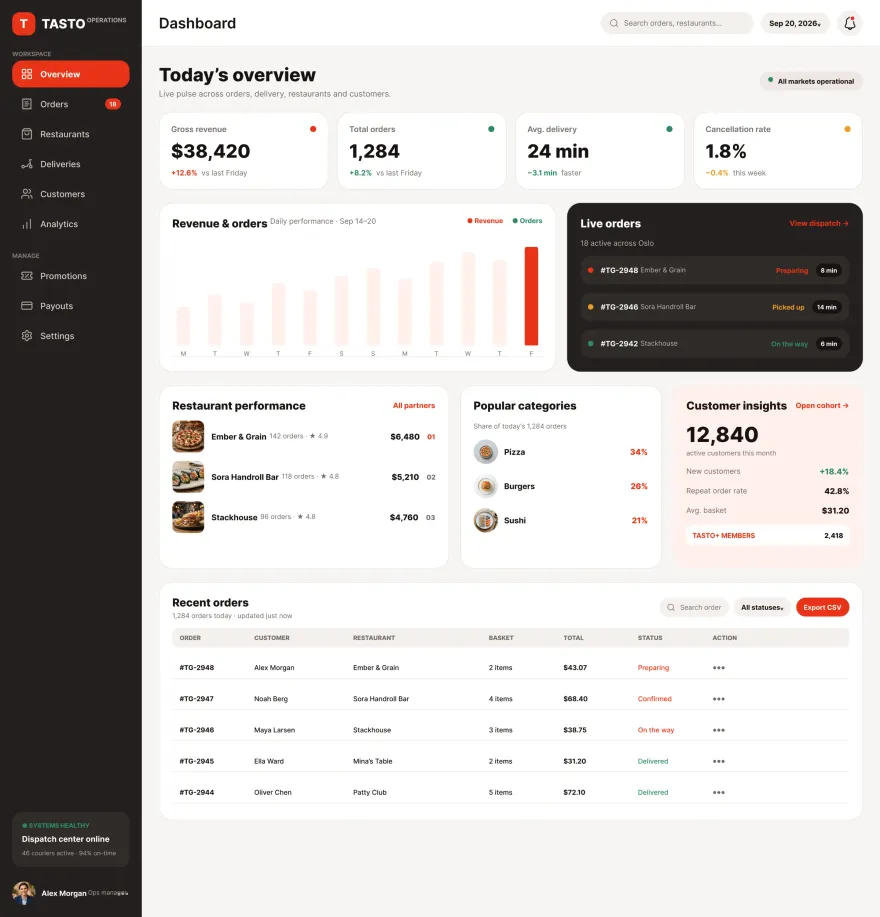Open Deliveries in the sidebar

point(71,164)
